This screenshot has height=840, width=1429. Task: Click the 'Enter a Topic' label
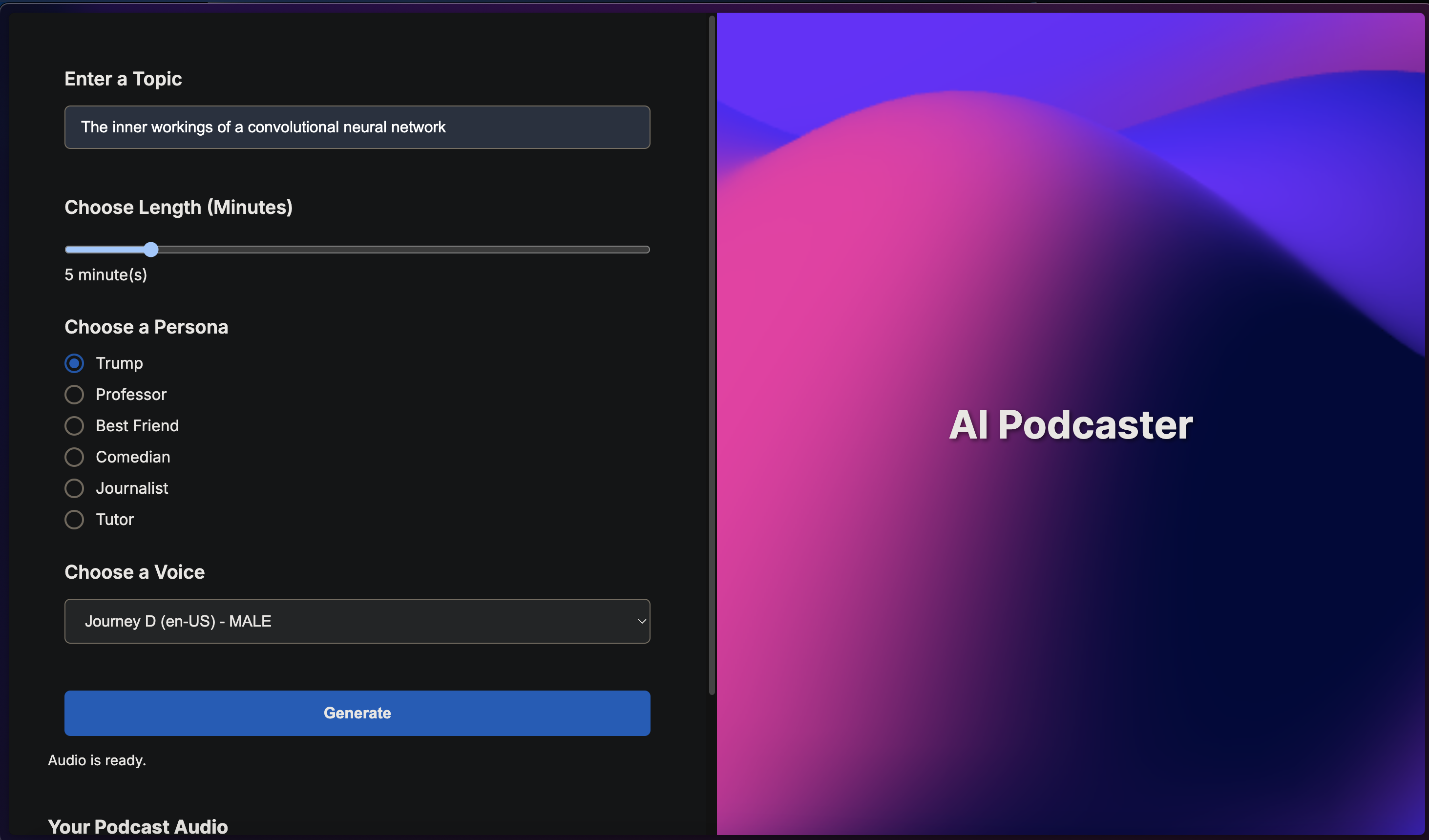pos(123,79)
